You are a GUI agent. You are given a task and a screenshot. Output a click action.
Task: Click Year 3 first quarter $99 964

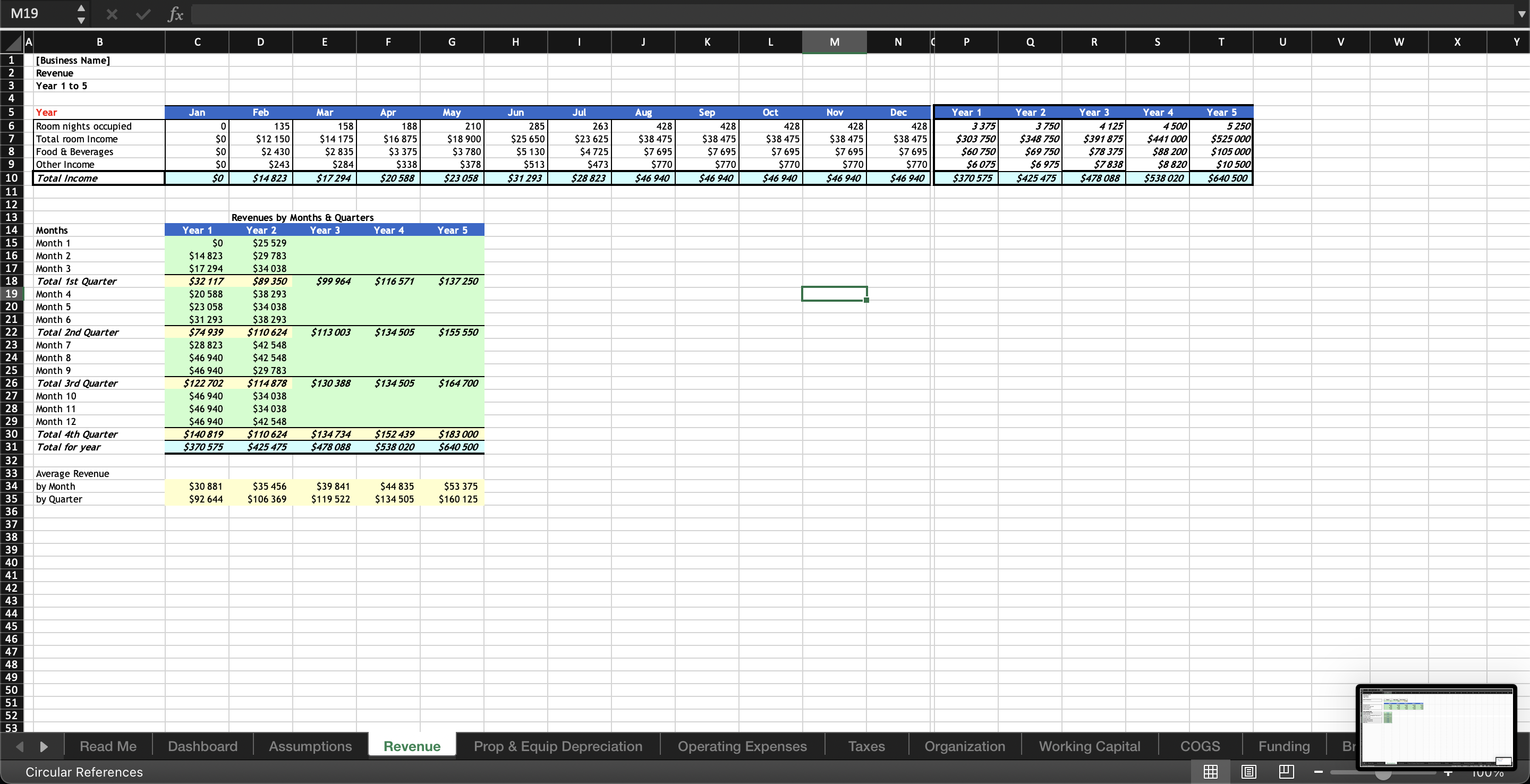tap(324, 281)
